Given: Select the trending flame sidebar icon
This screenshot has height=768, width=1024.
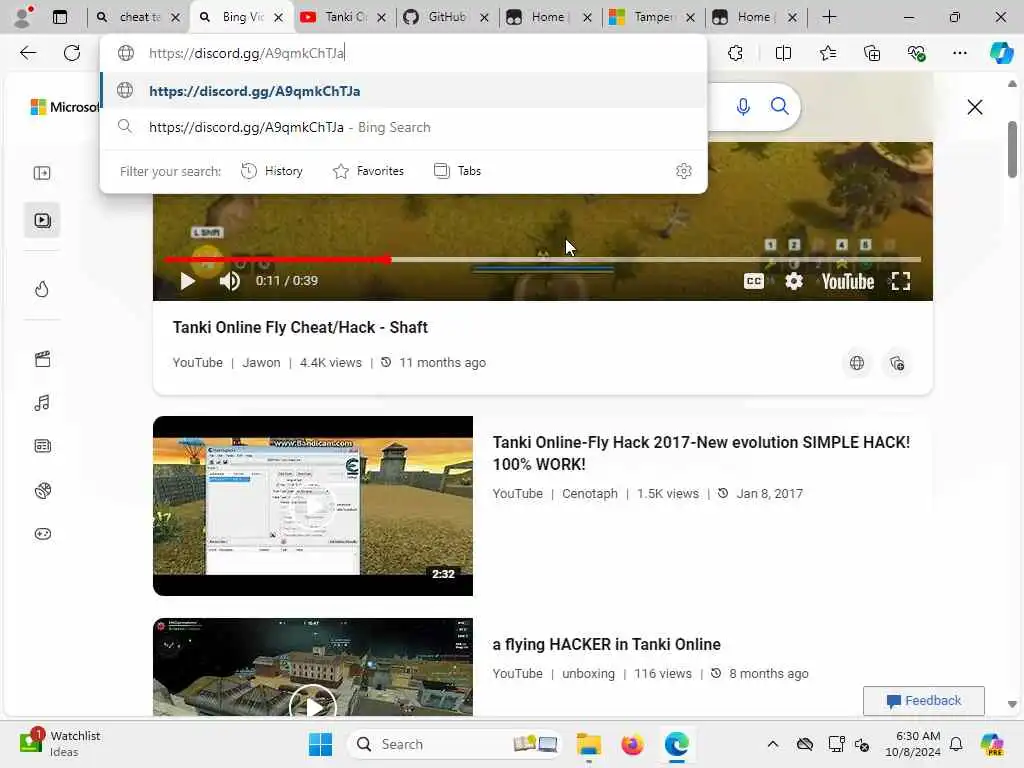Looking at the screenshot, I should 42,289.
